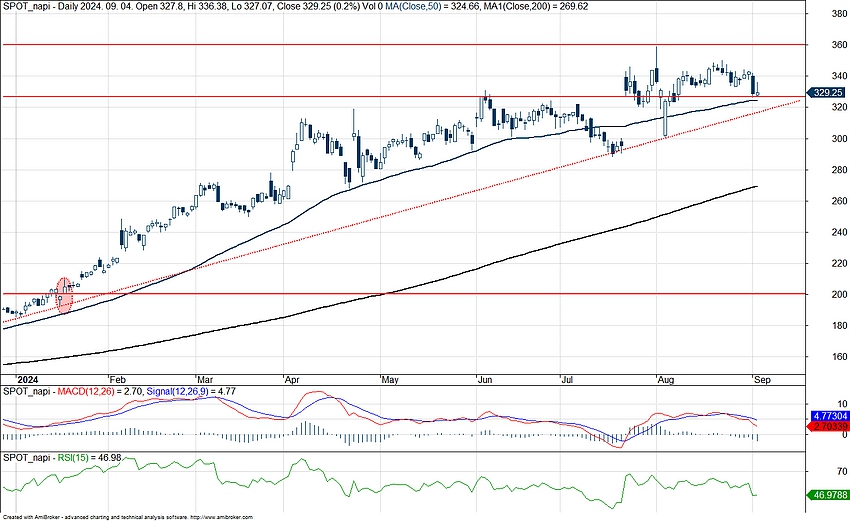Click the 200 level on the price axis
The width and height of the screenshot is (850, 521).
pyautogui.click(x=824, y=294)
